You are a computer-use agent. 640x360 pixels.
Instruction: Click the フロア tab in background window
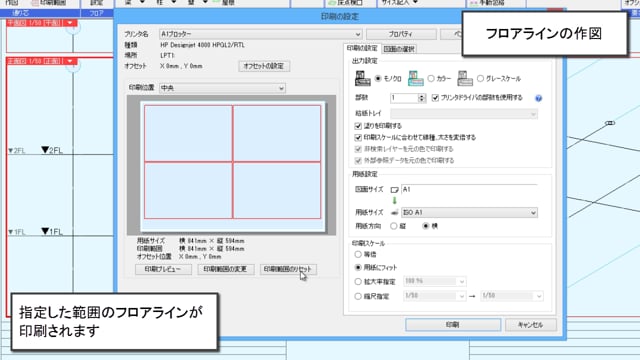coord(97,13)
